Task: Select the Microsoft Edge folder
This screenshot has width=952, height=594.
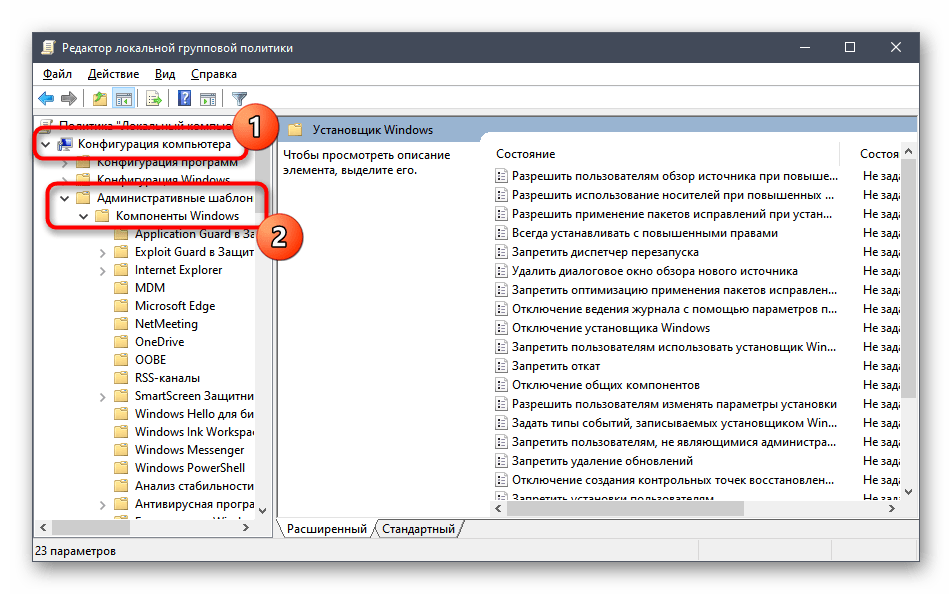Action: 174,306
